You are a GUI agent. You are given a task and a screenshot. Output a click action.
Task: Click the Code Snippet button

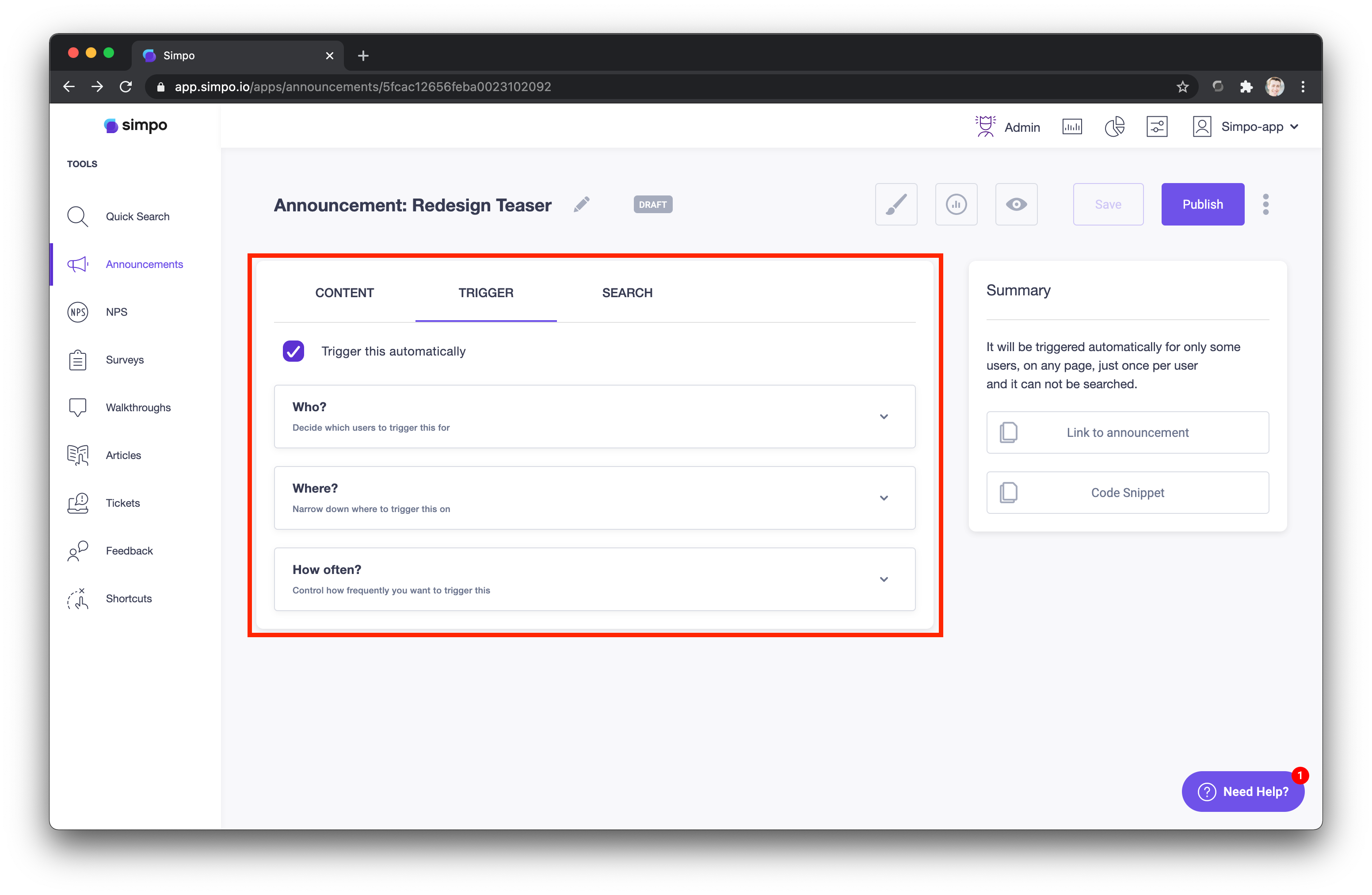(1127, 493)
